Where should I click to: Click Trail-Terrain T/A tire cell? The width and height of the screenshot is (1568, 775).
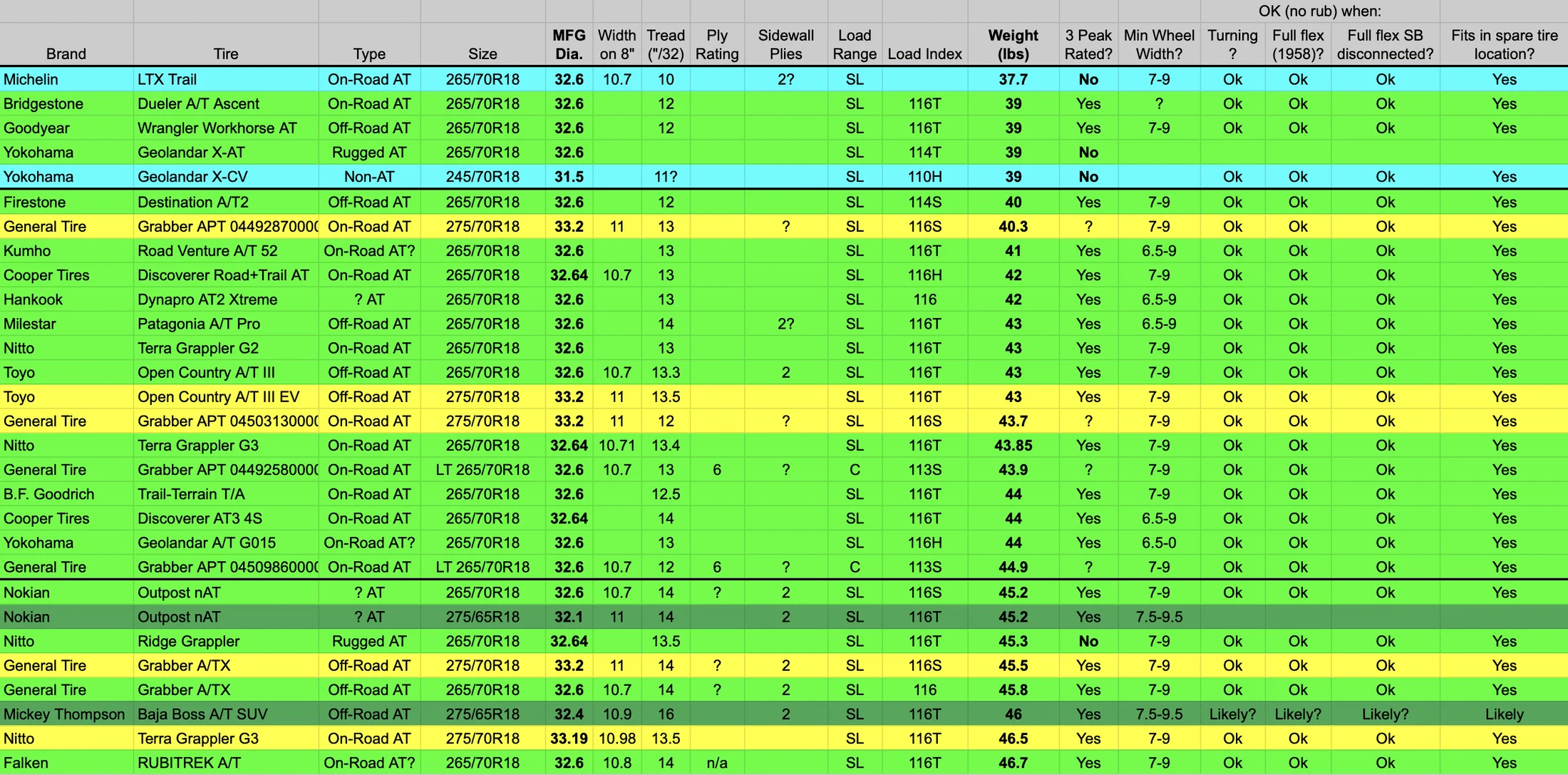pyautogui.click(x=226, y=494)
